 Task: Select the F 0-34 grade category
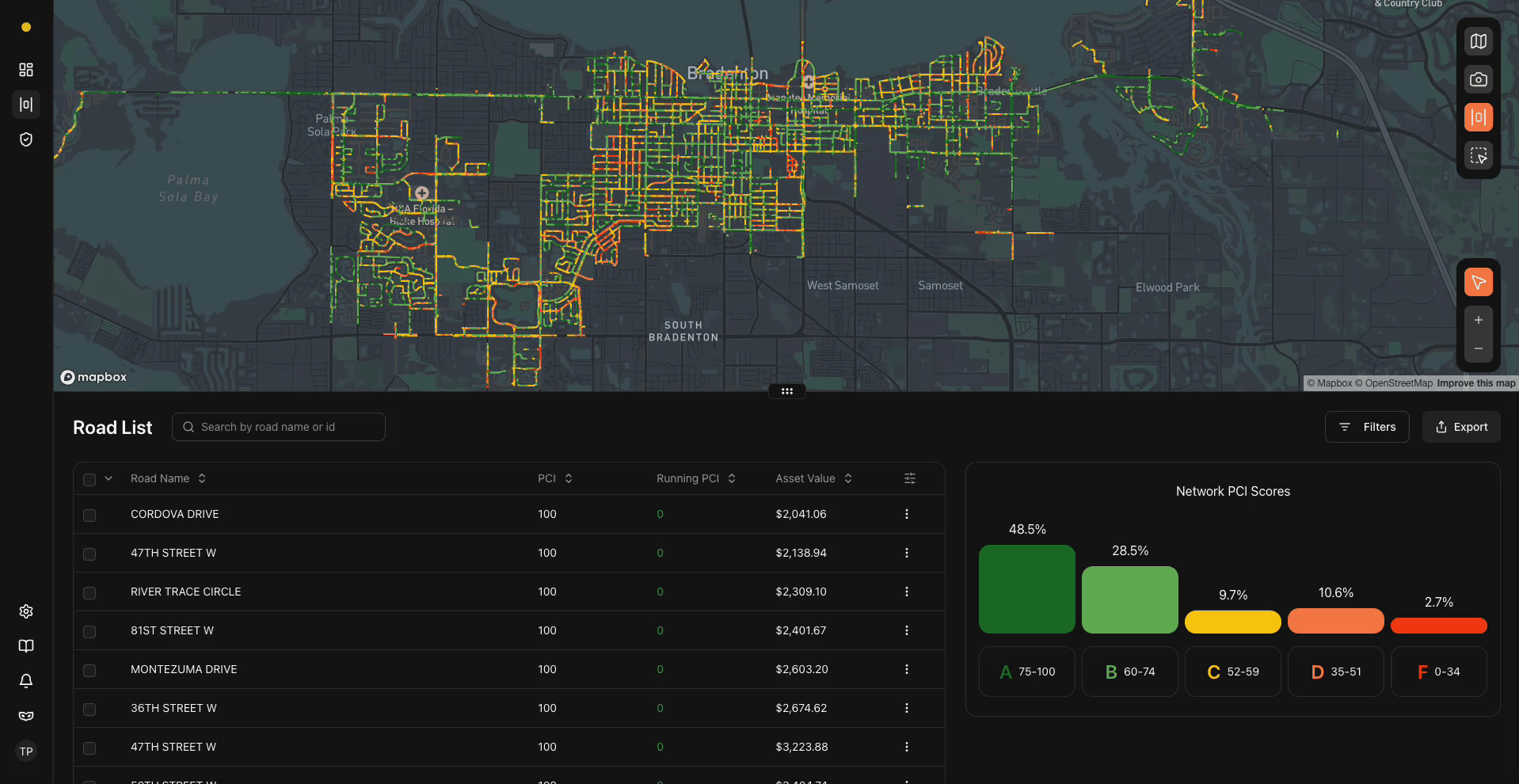coord(1438,672)
